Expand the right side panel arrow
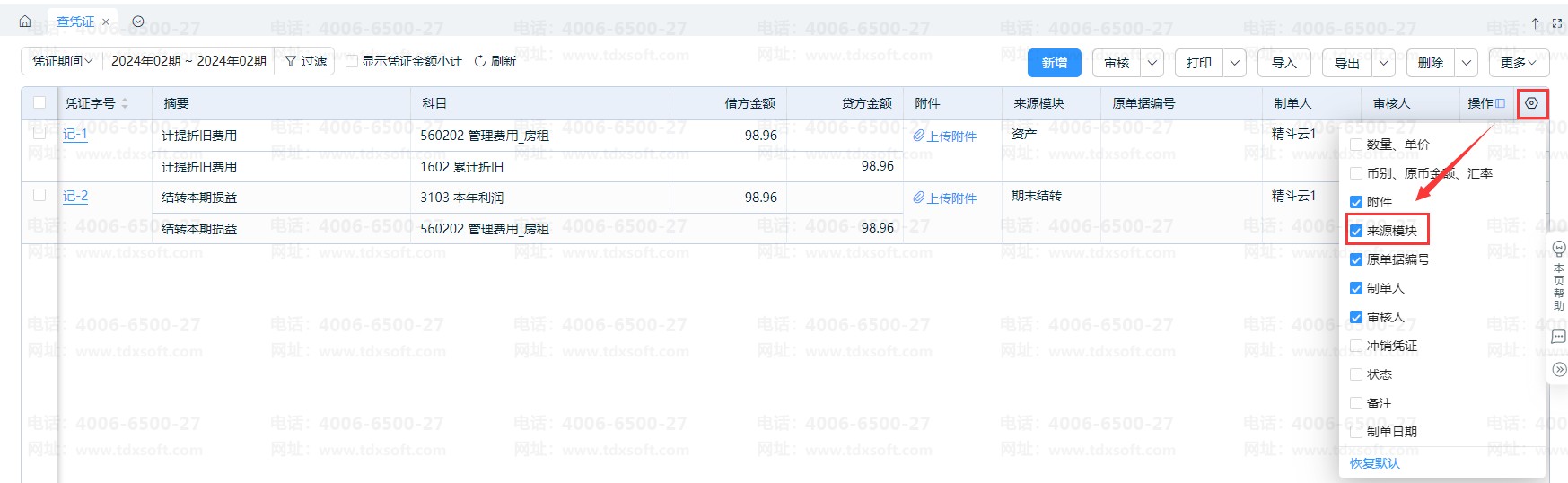This screenshot has height=483, width=1568. 1559,369
